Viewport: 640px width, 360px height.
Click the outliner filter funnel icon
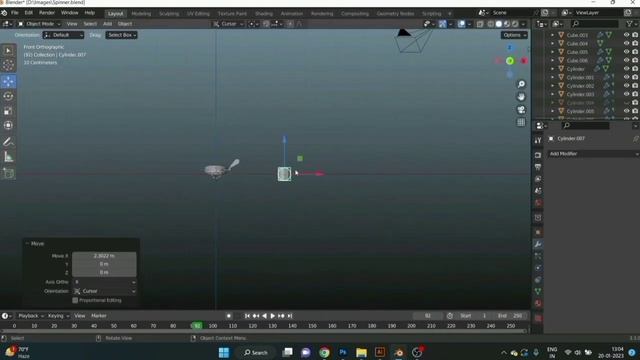[629, 24]
